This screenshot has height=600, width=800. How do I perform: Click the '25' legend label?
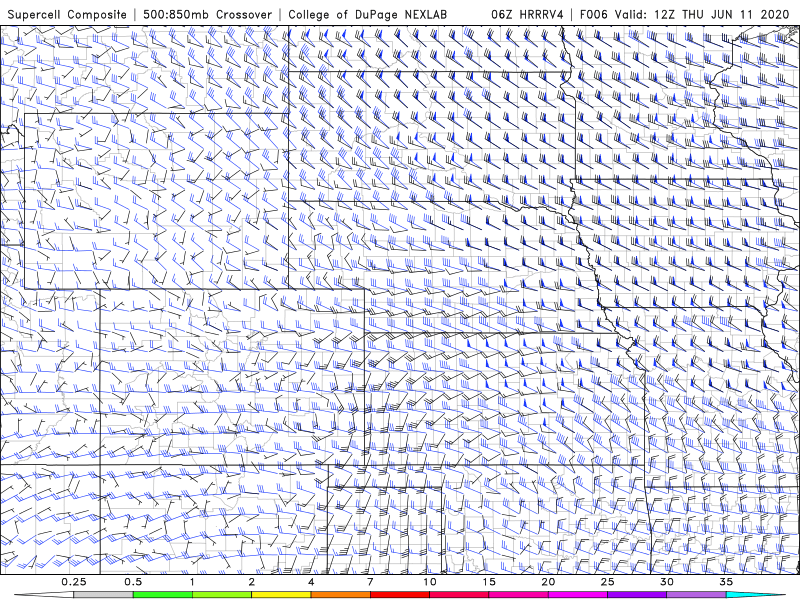pyautogui.click(x=607, y=582)
